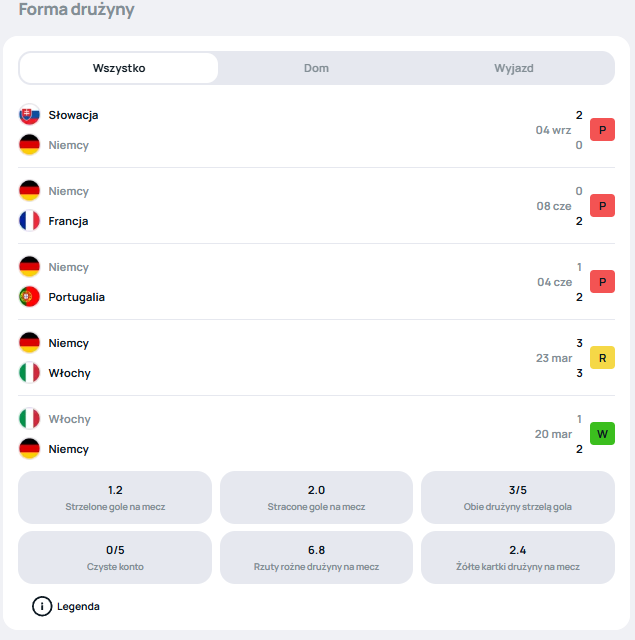Click red P badge for 04 wrz
The image size is (635, 640).
[x=602, y=129]
